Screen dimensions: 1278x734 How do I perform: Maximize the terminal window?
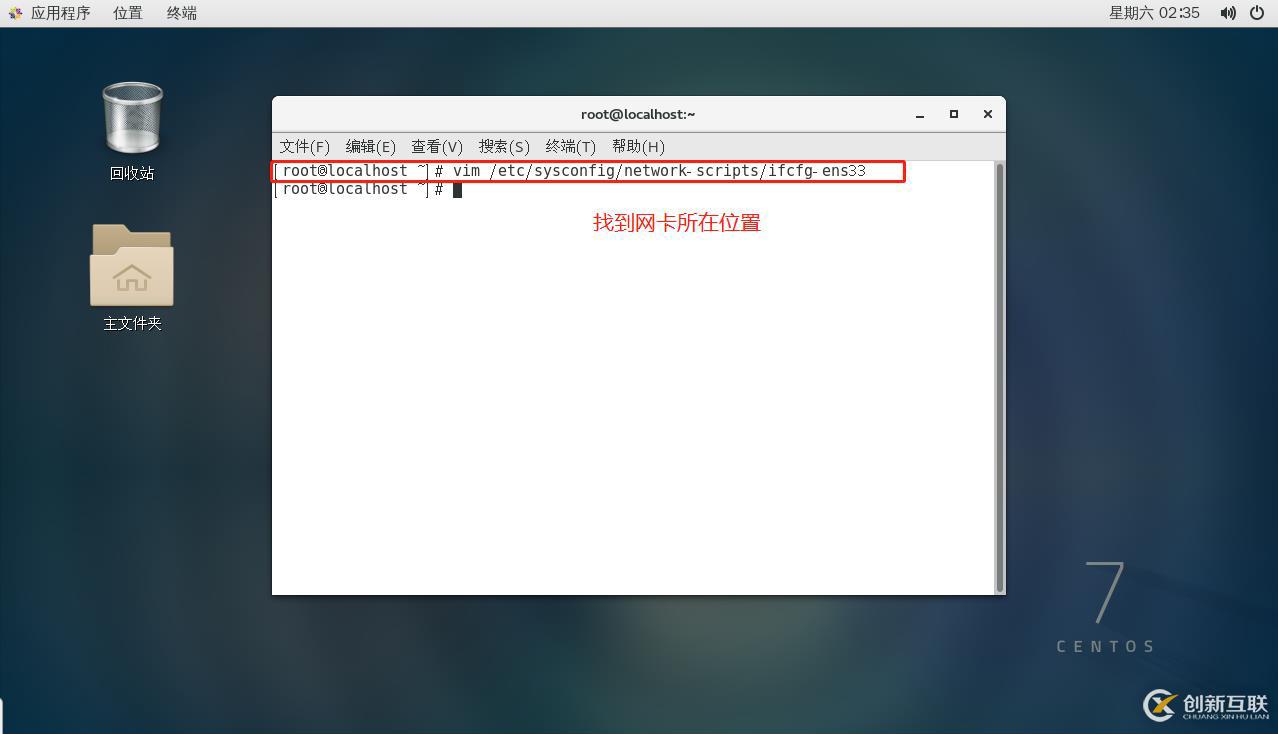pyautogui.click(x=954, y=114)
